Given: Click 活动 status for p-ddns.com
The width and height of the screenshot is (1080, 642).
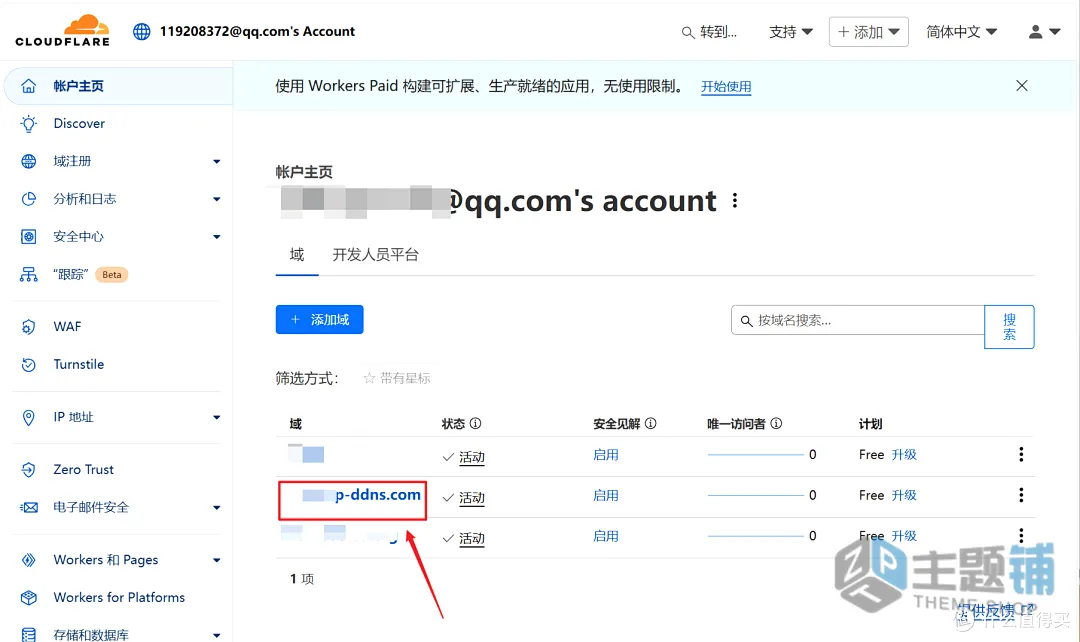Looking at the screenshot, I should click(x=472, y=498).
